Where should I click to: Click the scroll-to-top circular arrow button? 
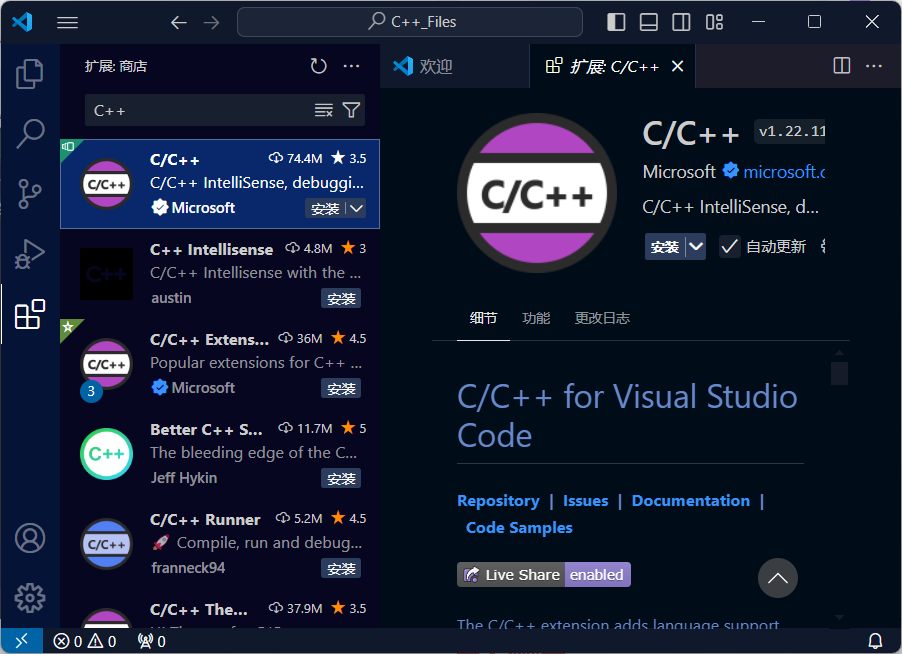[778, 578]
